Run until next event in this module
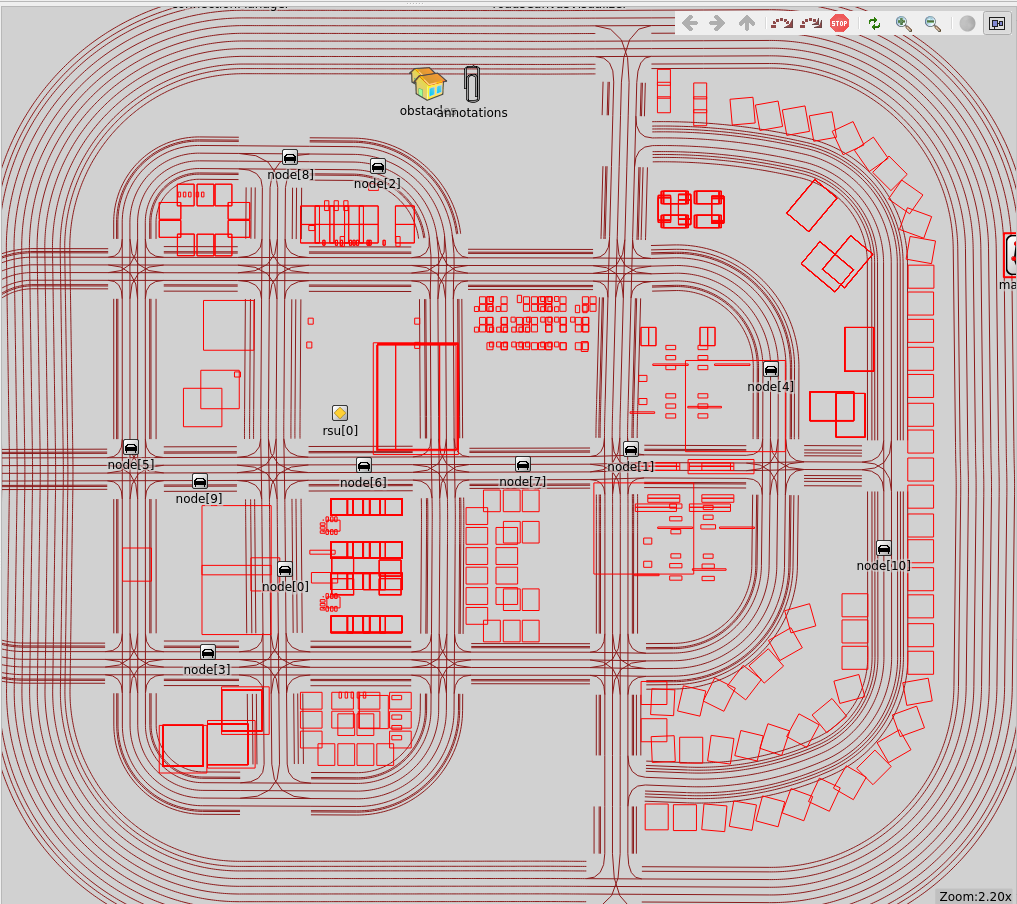Image resolution: width=1017 pixels, height=904 pixels. tap(782, 24)
